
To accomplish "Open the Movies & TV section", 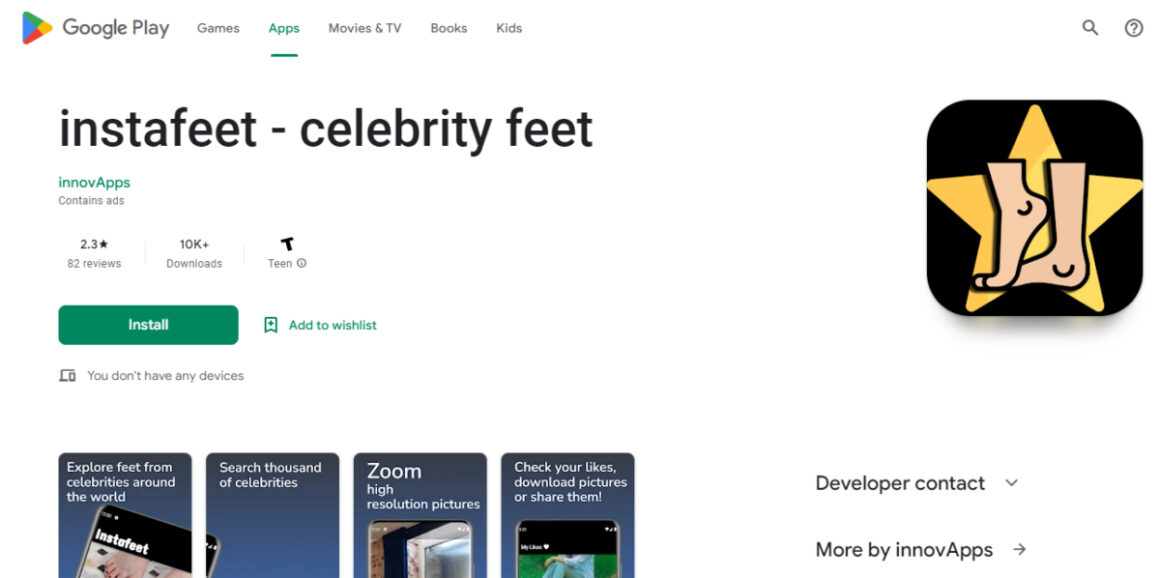I will pyautogui.click(x=364, y=28).
